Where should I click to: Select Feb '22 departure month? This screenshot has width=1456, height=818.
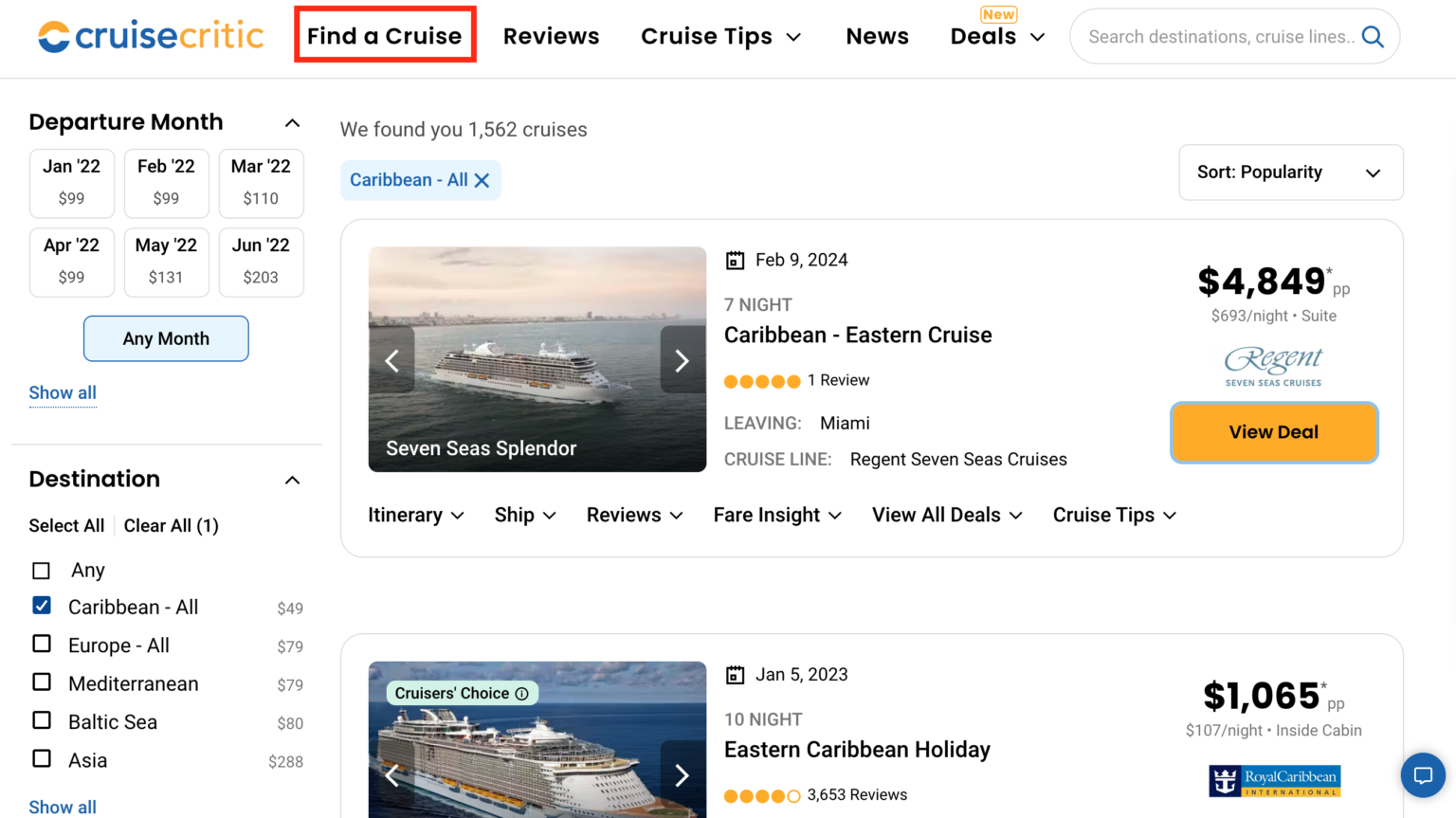[166, 183]
